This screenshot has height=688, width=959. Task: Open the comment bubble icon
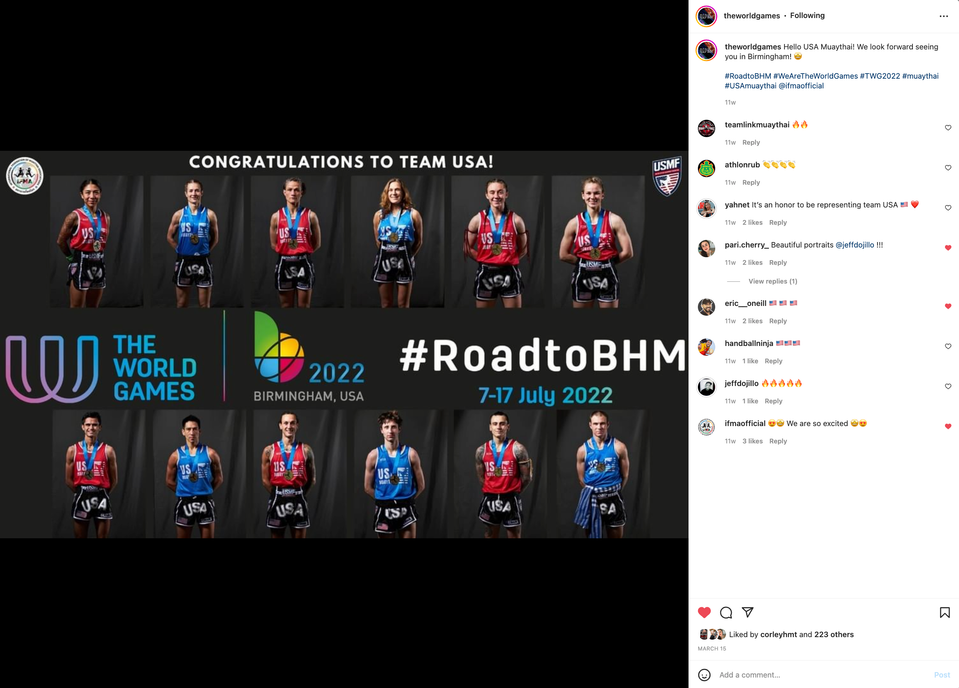[726, 612]
